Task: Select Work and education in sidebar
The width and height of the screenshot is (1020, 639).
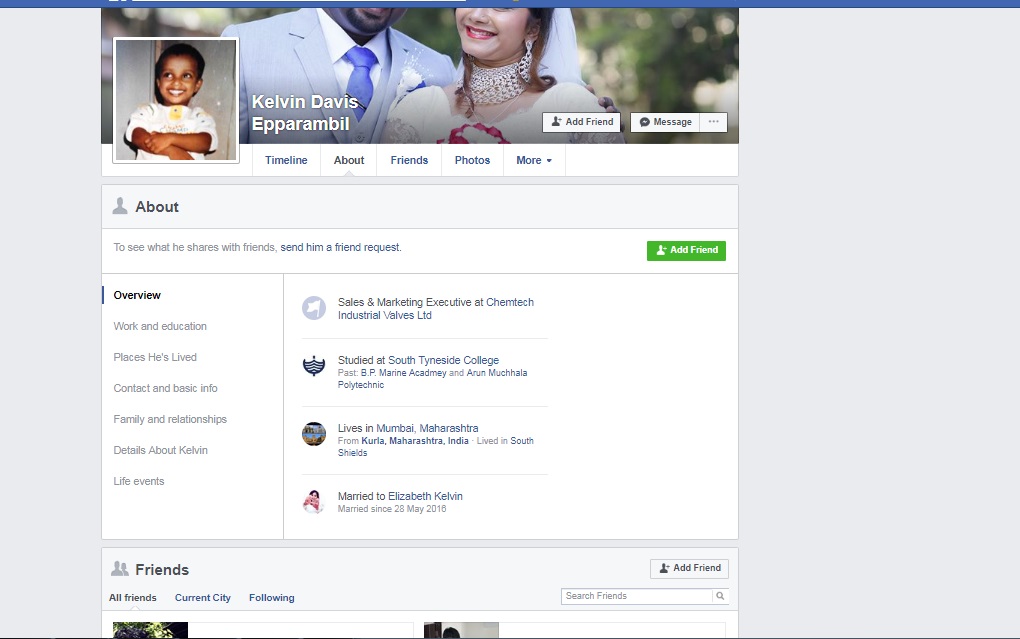Action: [160, 326]
